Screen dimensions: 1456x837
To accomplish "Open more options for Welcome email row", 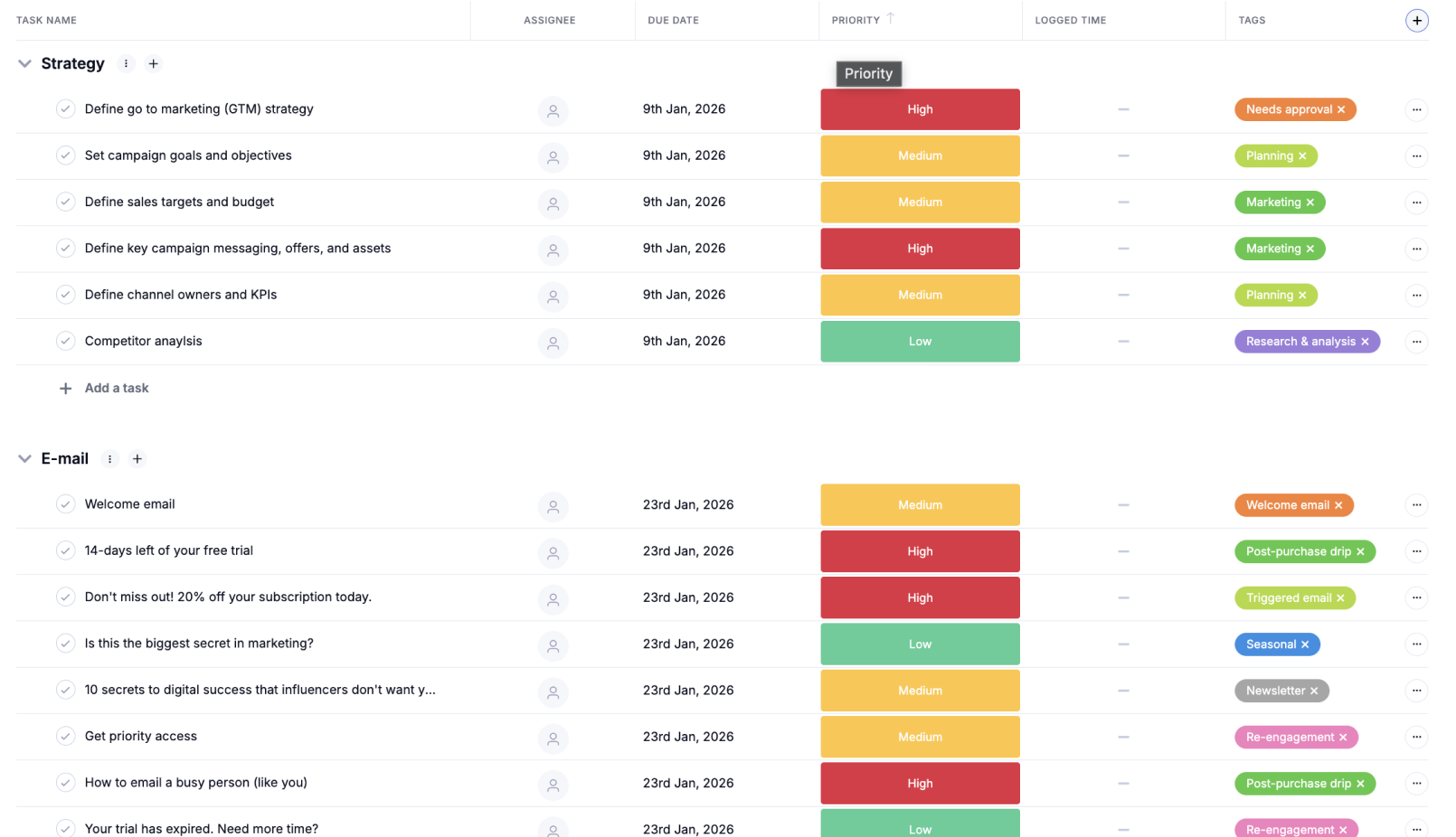I will pos(1416,505).
